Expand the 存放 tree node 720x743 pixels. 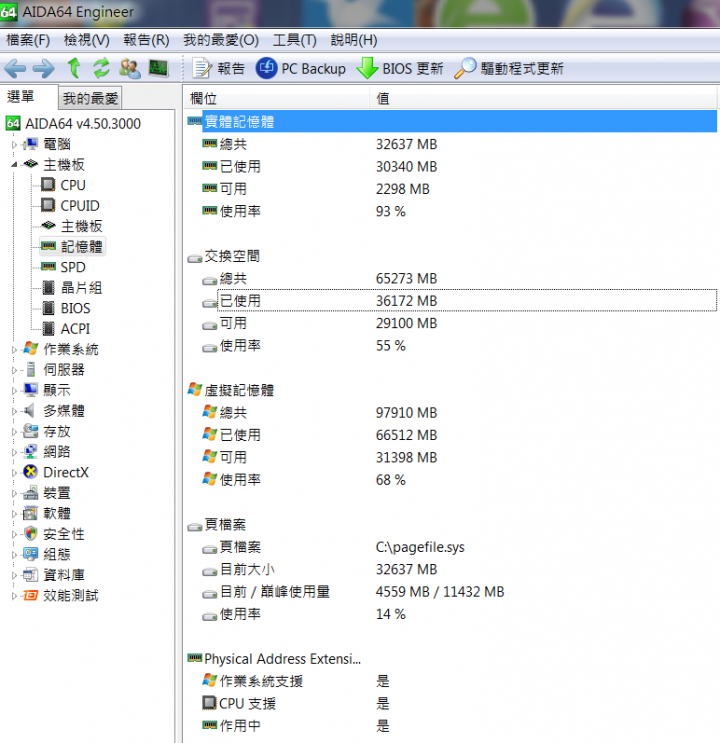[x=14, y=431]
